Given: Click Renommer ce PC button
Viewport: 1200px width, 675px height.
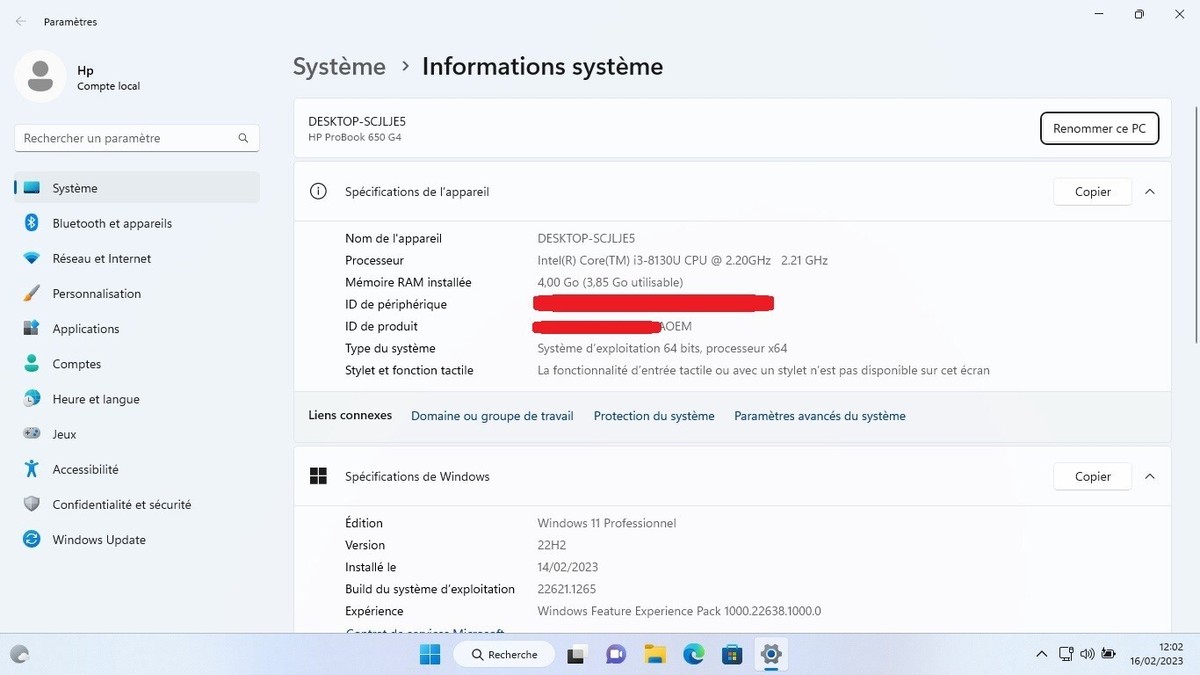Looking at the screenshot, I should tap(1100, 128).
